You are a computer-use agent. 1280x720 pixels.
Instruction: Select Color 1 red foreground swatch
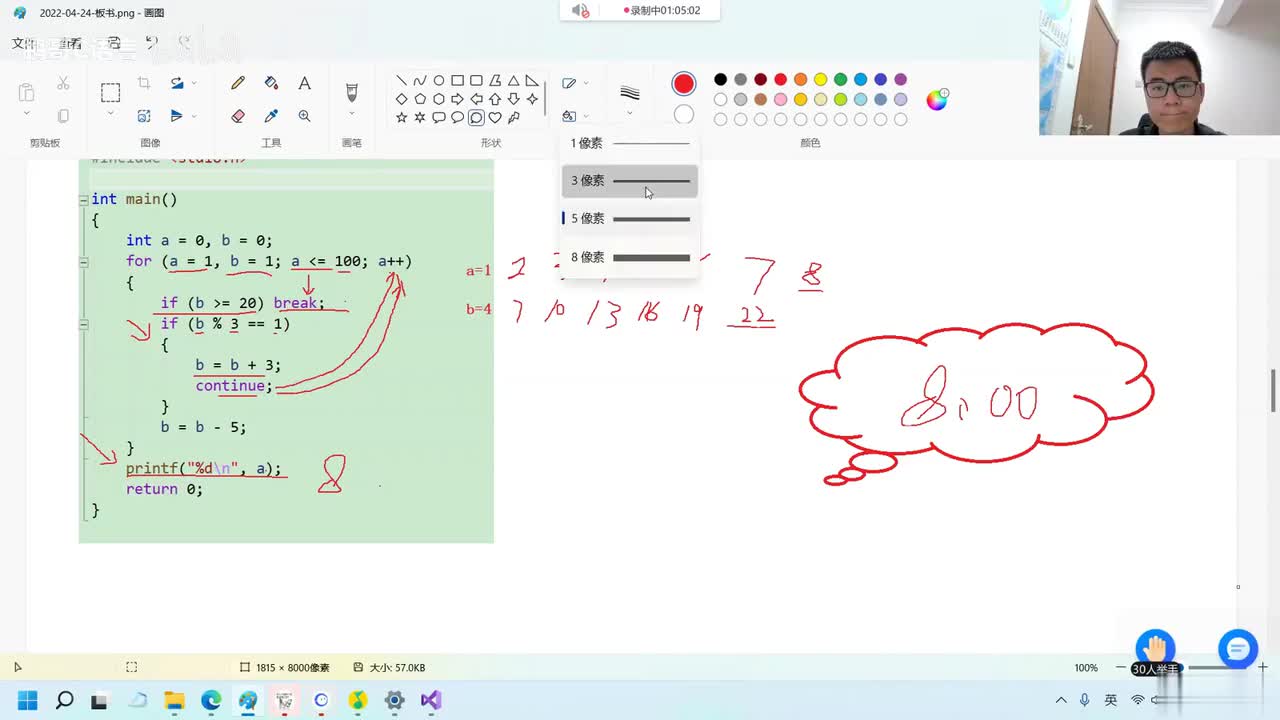pyautogui.click(x=684, y=83)
